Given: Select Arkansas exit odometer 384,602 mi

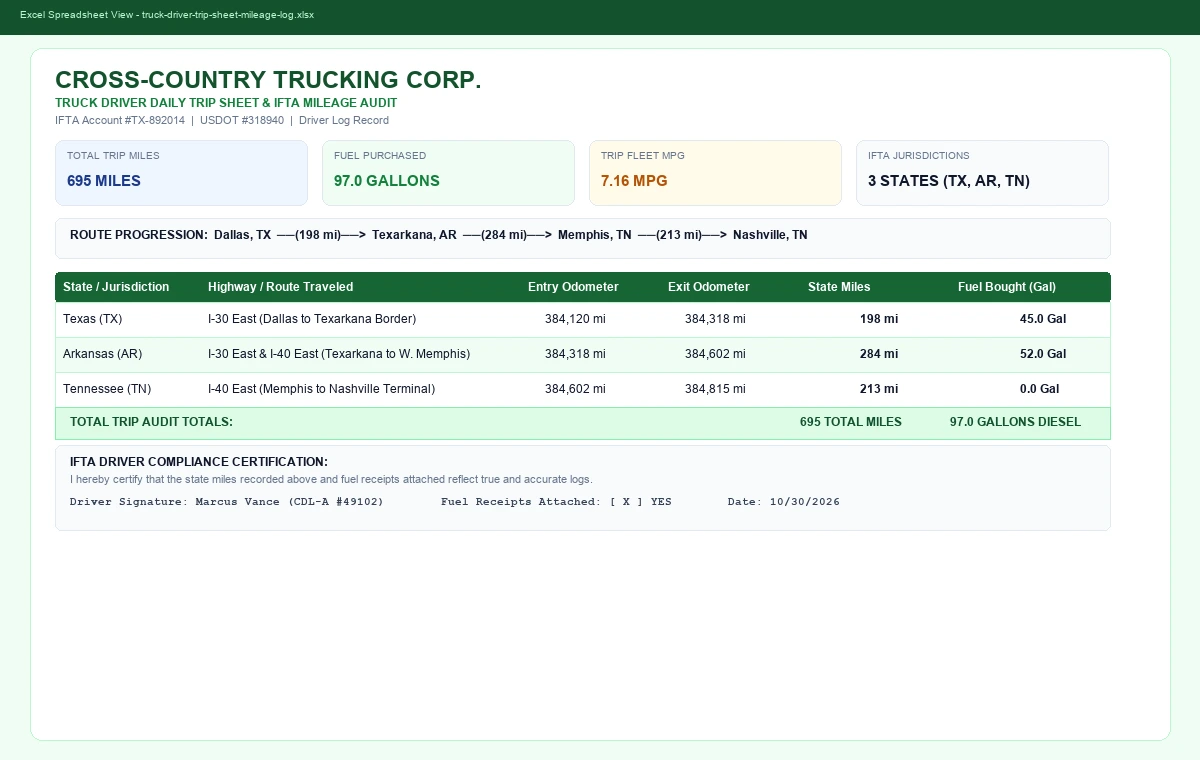Looking at the screenshot, I should pyautogui.click(x=715, y=354).
